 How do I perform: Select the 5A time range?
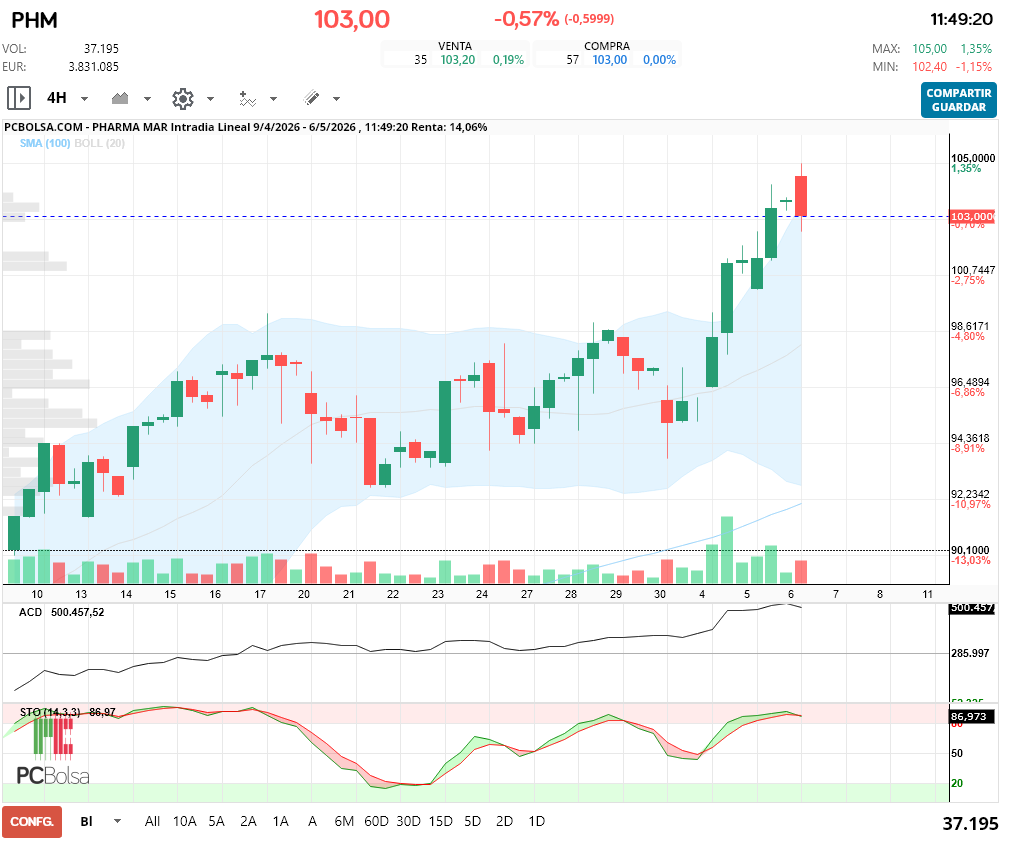pyautogui.click(x=216, y=821)
